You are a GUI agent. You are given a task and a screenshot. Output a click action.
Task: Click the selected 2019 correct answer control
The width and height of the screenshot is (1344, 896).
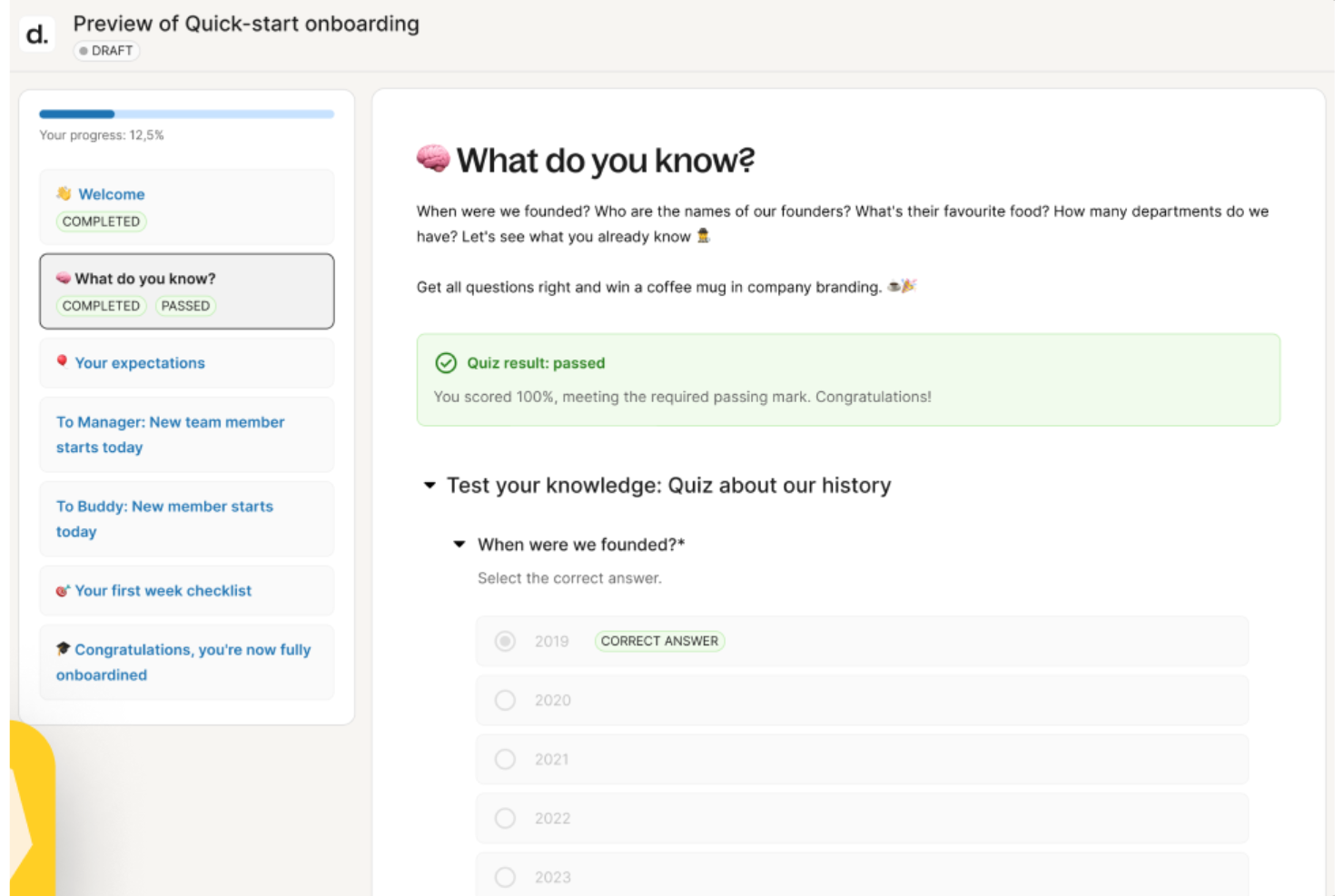(x=505, y=641)
